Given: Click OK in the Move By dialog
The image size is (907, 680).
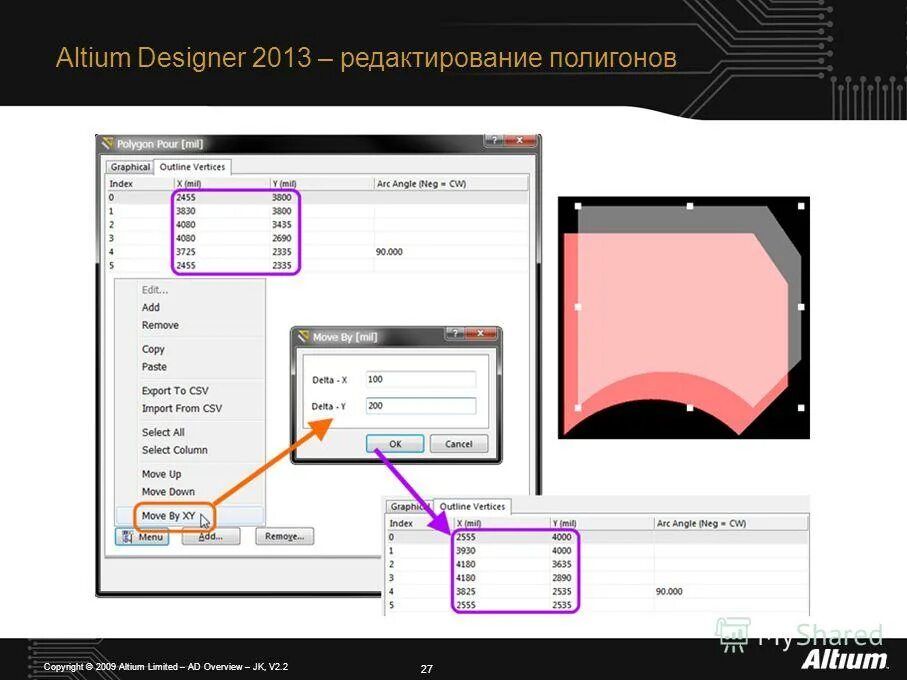Looking at the screenshot, I should click(394, 443).
